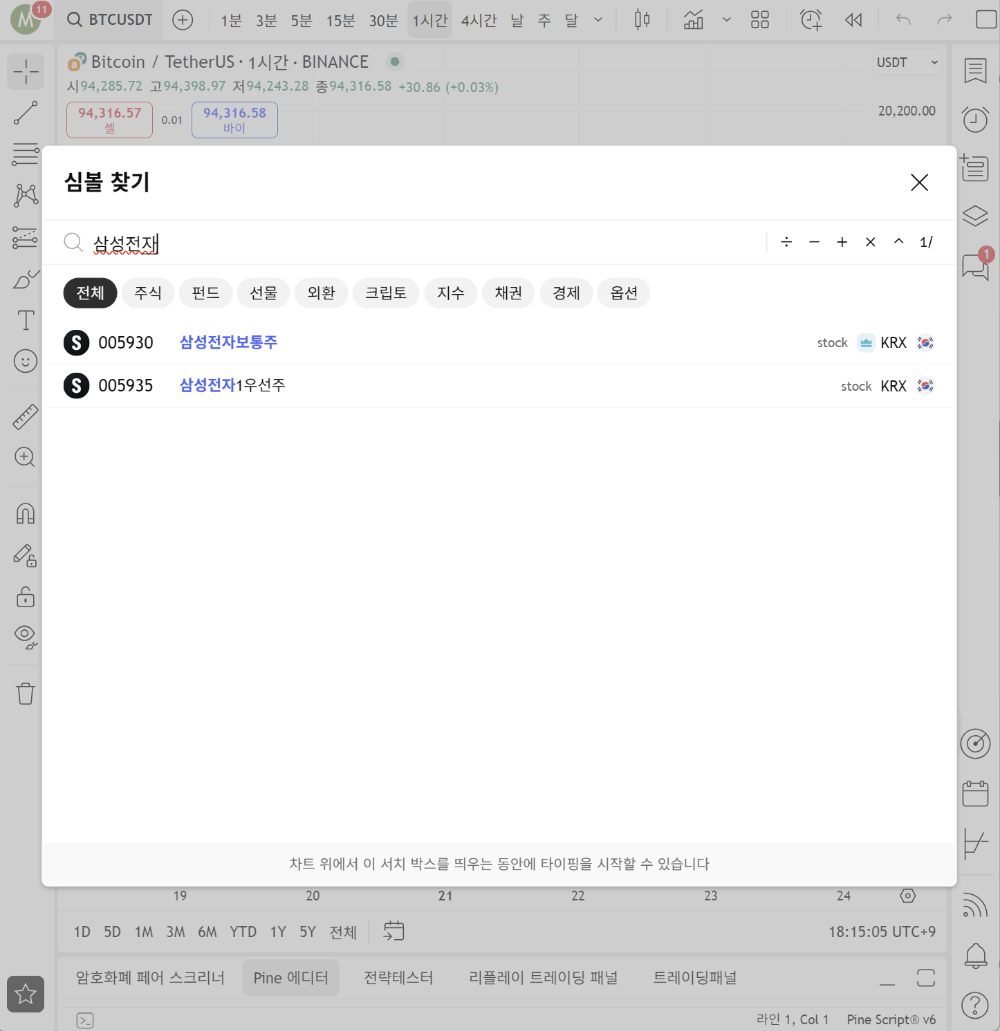Set the date range to 1M
The height and width of the screenshot is (1031, 1000).
click(143, 932)
